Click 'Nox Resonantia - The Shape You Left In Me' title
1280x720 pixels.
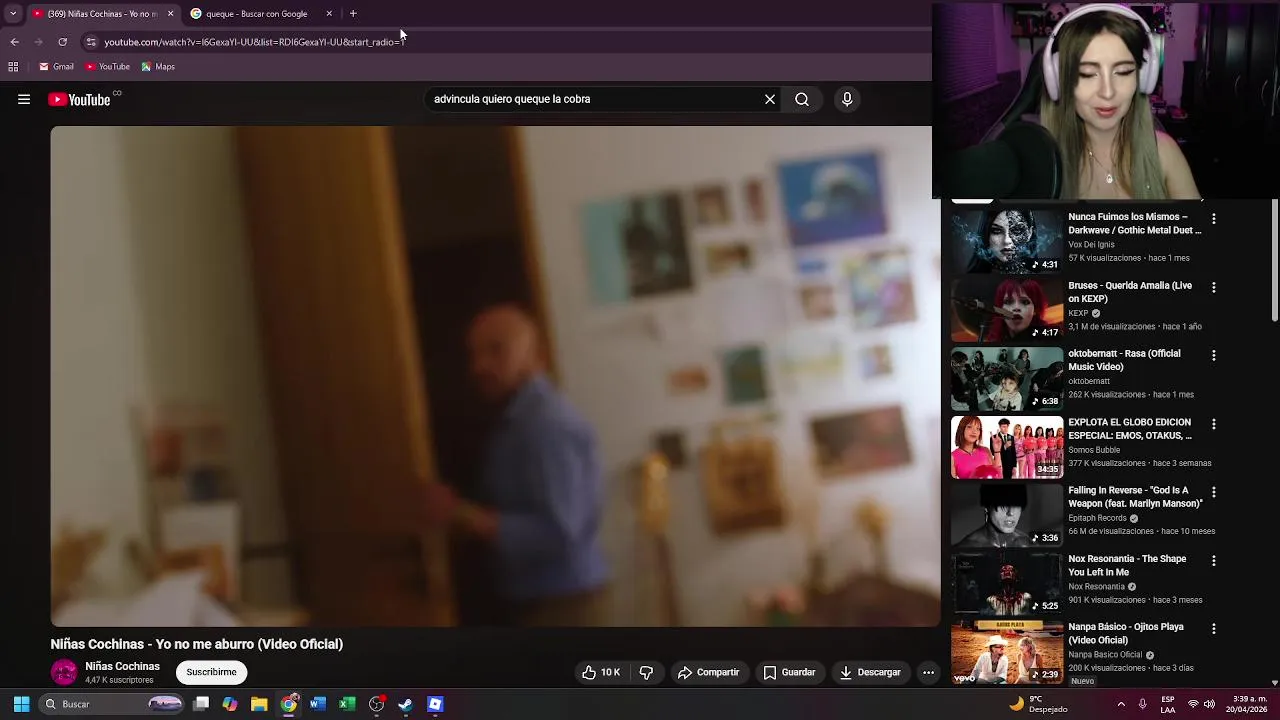tap(1127, 565)
